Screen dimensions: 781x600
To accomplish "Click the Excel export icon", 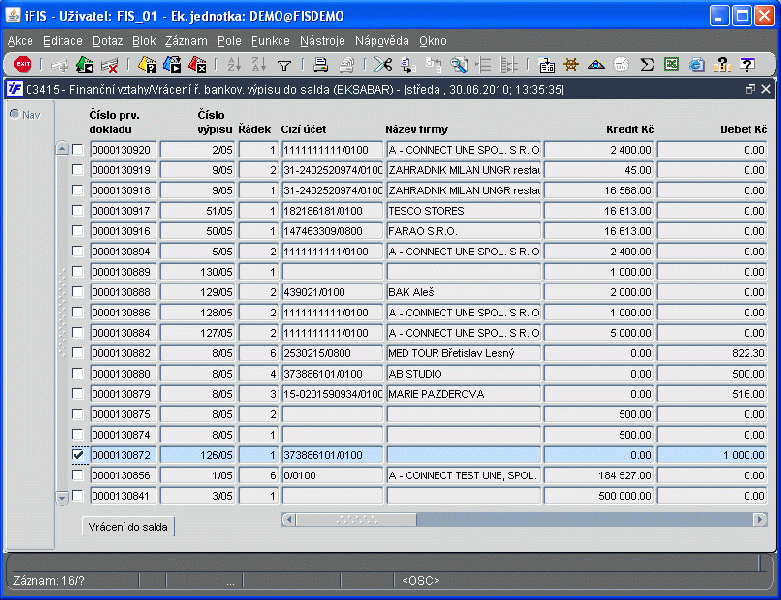I will tap(672, 65).
